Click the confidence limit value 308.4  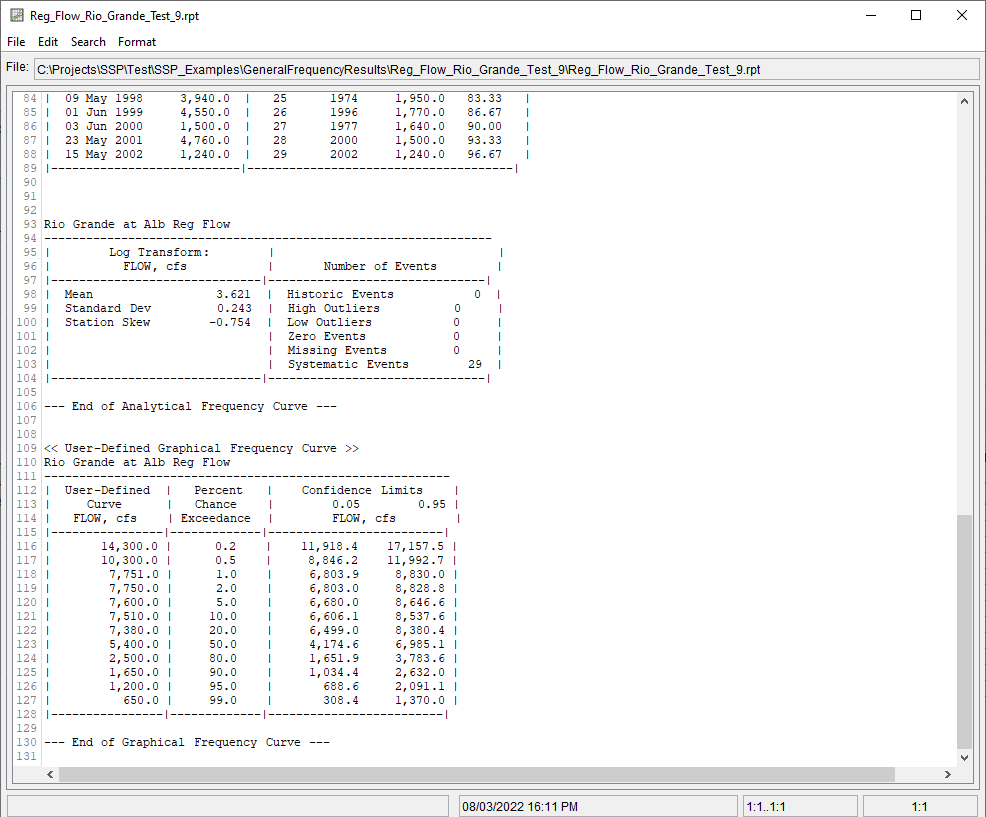tap(340, 700)
